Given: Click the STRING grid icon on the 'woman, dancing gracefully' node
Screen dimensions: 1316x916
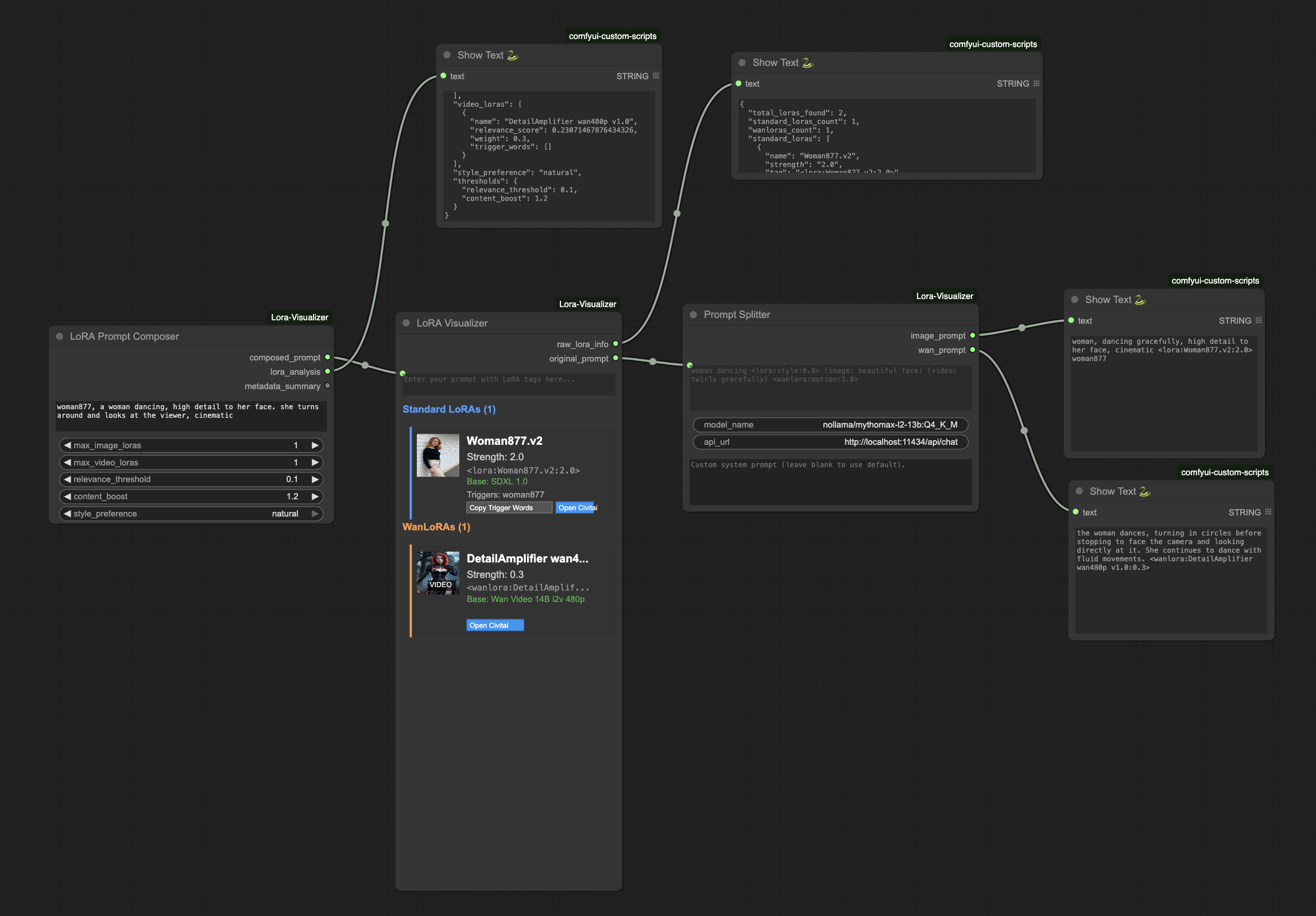Looking at the screenshot, I should pos(1259,320).
